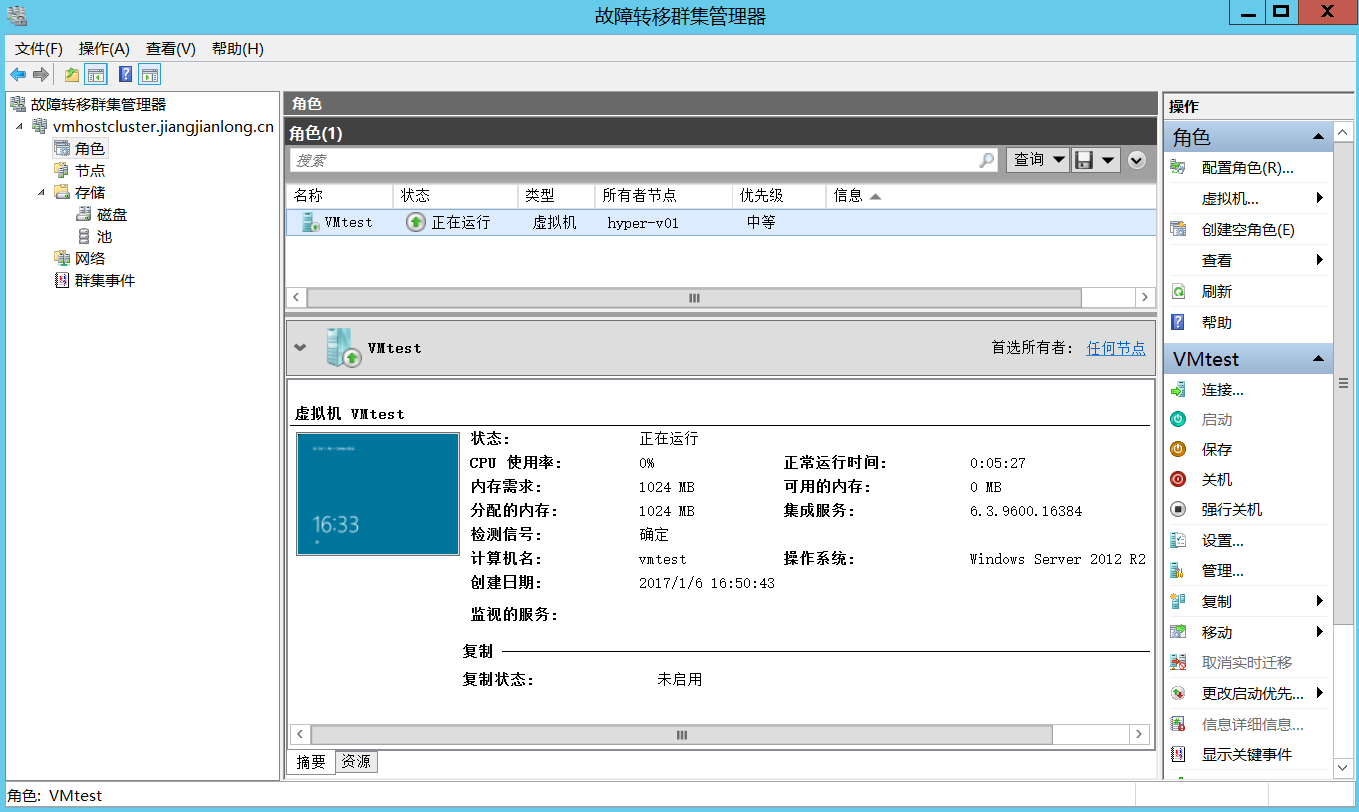
Task: Select 群集事件 in the tree
Action: click(105, 281)
